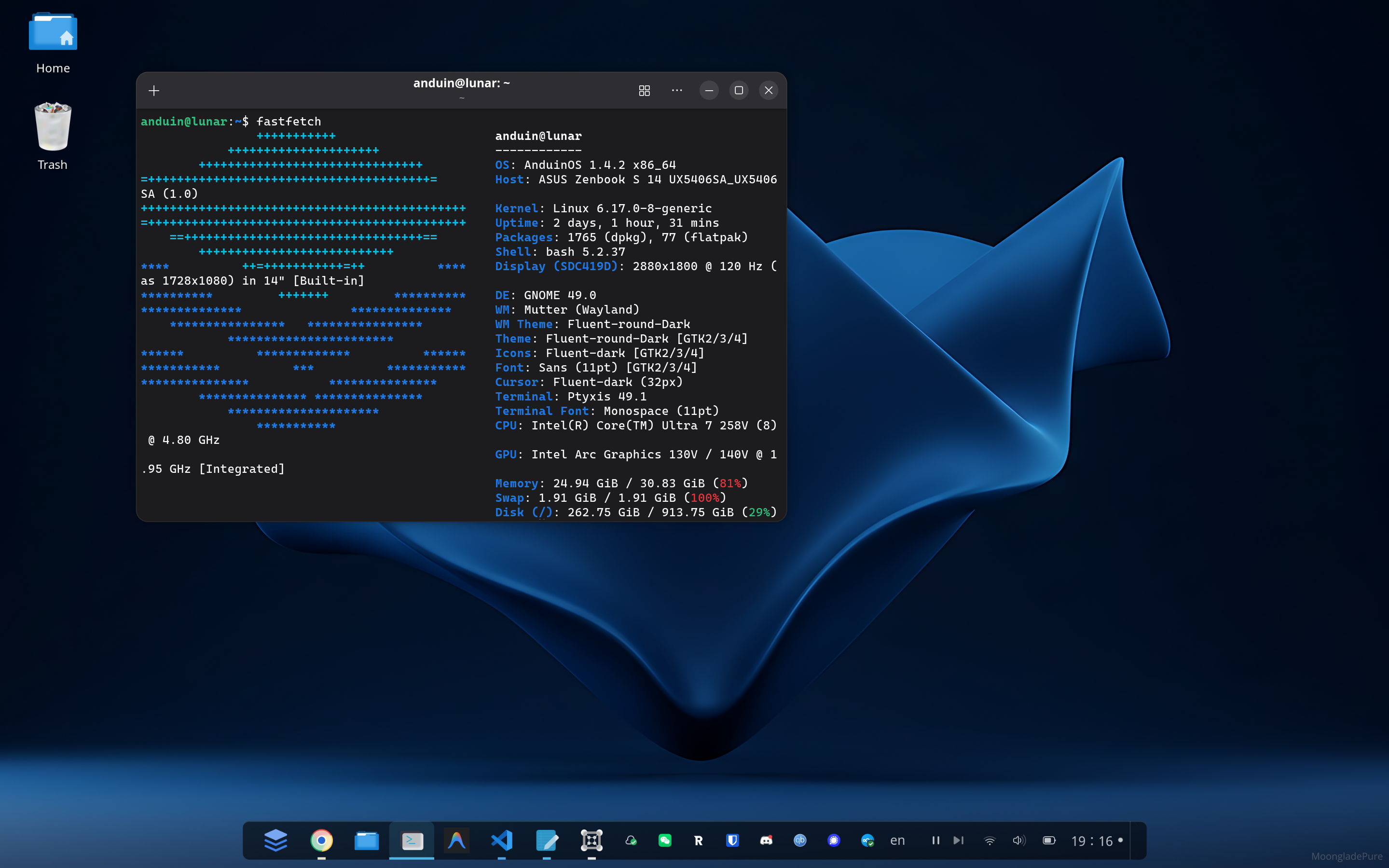The image size is (1389, 868).
Task: Open Visual Studio Code from dock
Action: [x=502, y=840]
